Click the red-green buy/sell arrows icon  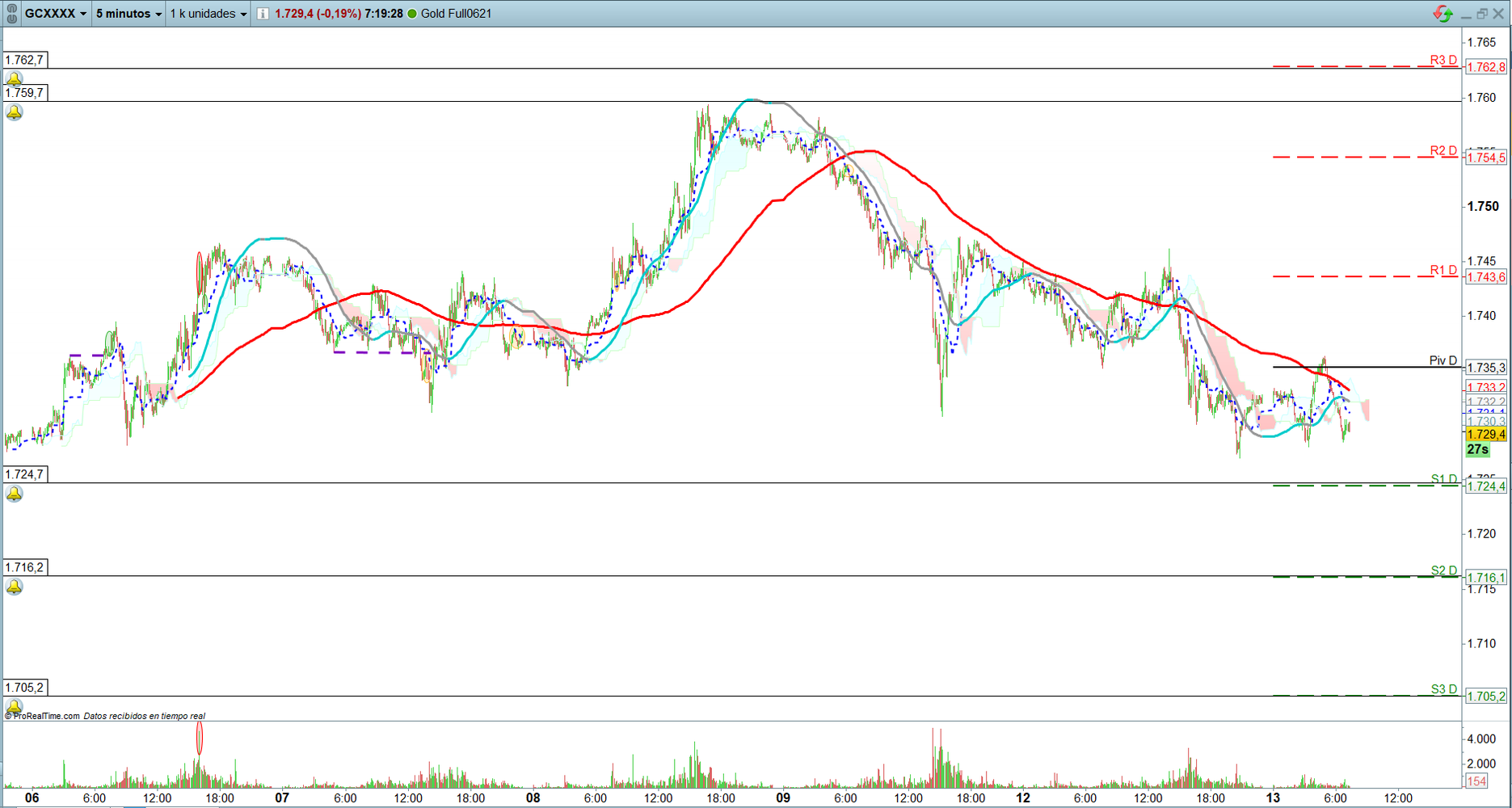(1443, 14)
